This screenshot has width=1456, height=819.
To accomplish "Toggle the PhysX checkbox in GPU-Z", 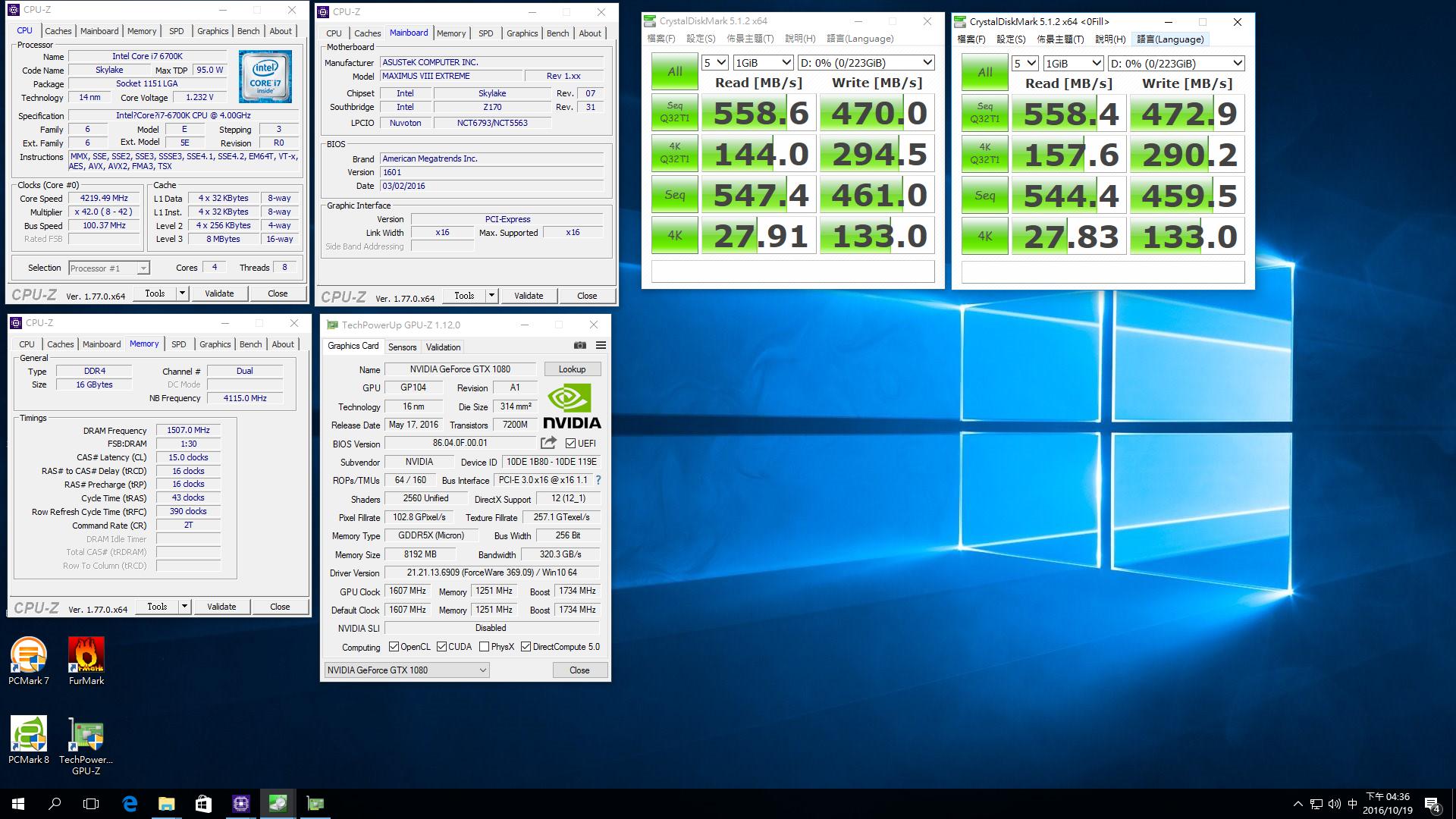I will point(484,647).
